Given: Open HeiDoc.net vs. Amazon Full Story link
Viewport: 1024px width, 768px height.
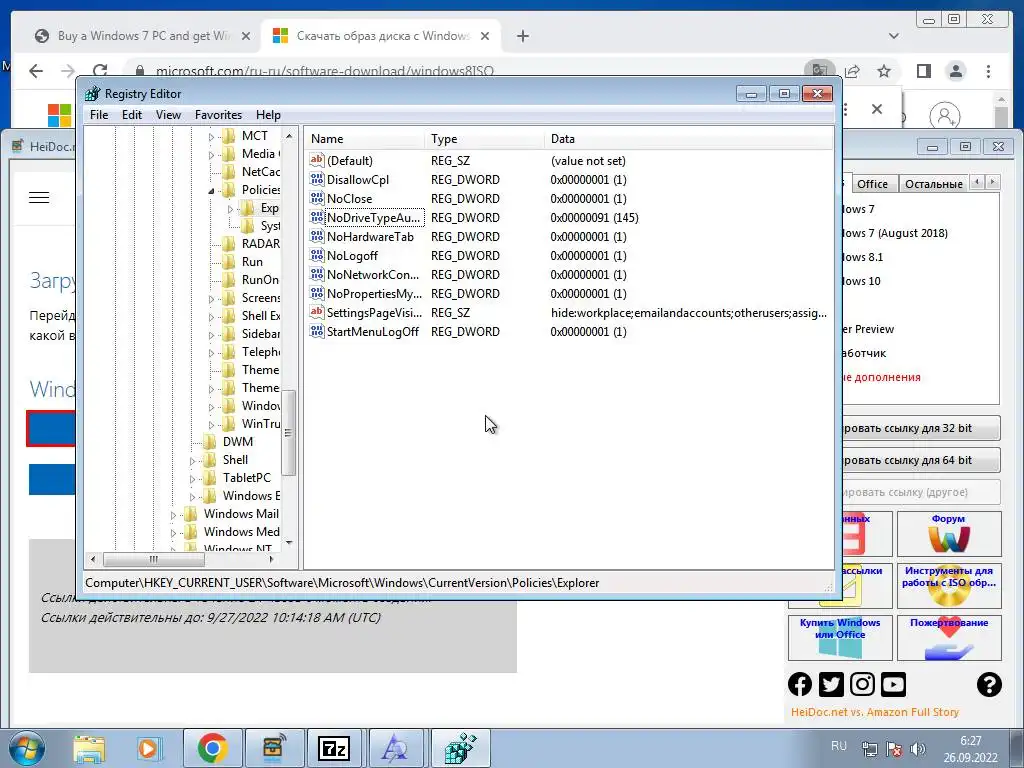Looking at the screenshot, I should click(874, 712).
